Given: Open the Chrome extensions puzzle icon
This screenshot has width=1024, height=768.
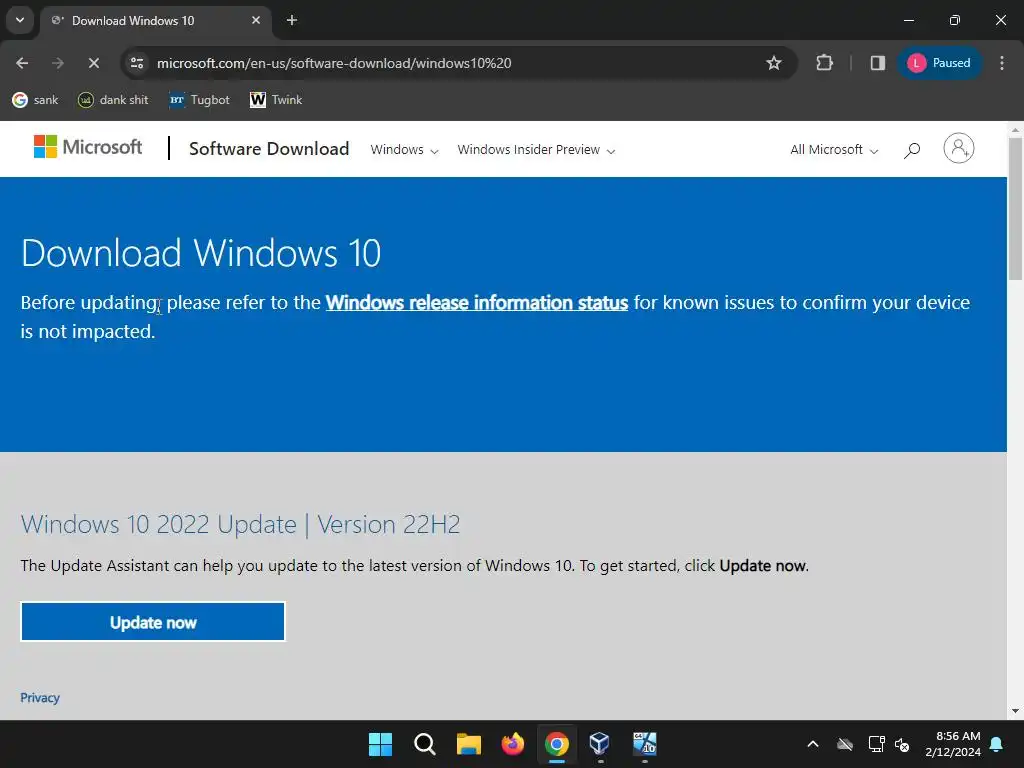Looking at the screenshot, I should click(x=824, y=63).
